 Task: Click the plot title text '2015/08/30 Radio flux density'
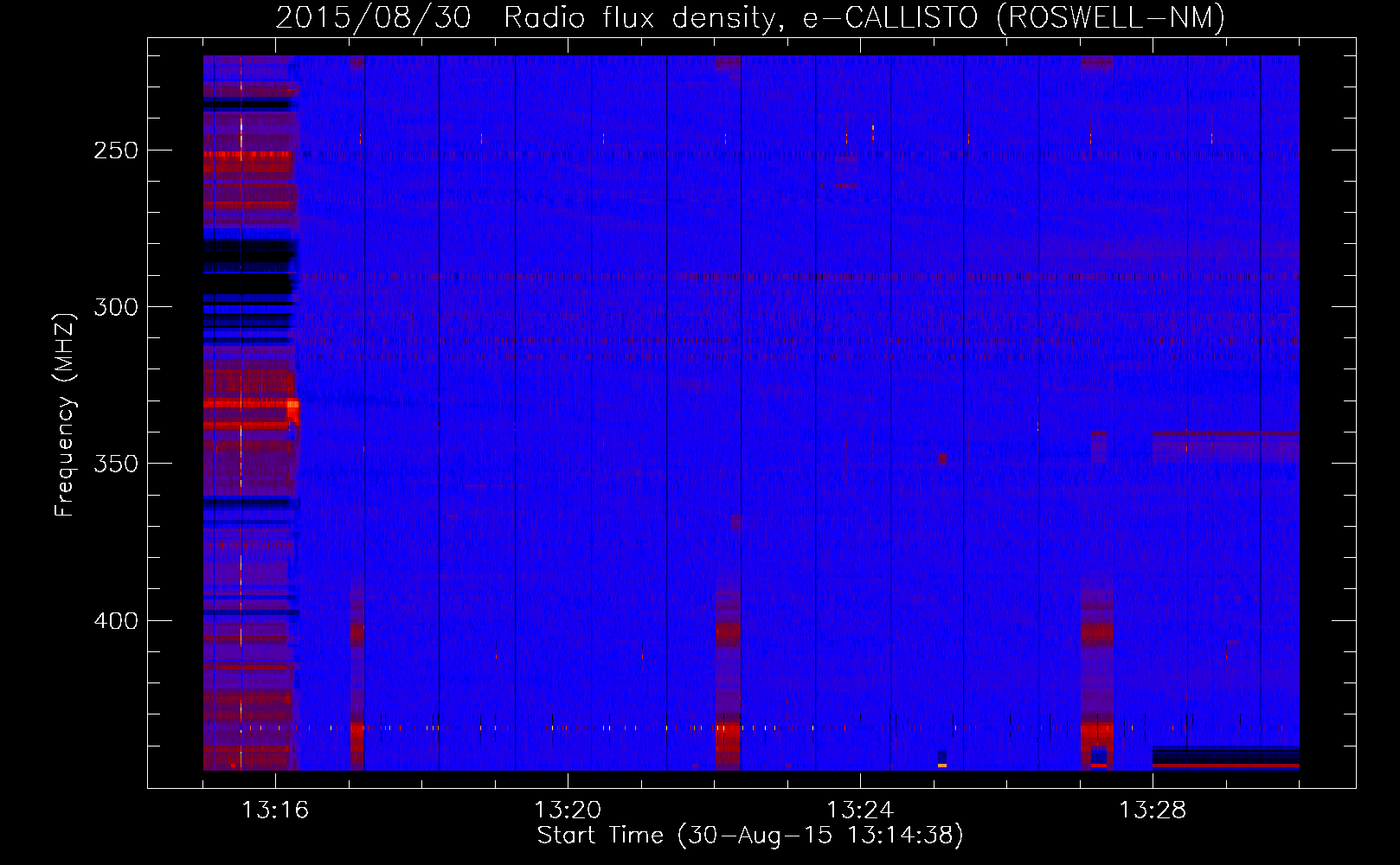(526, 17)
